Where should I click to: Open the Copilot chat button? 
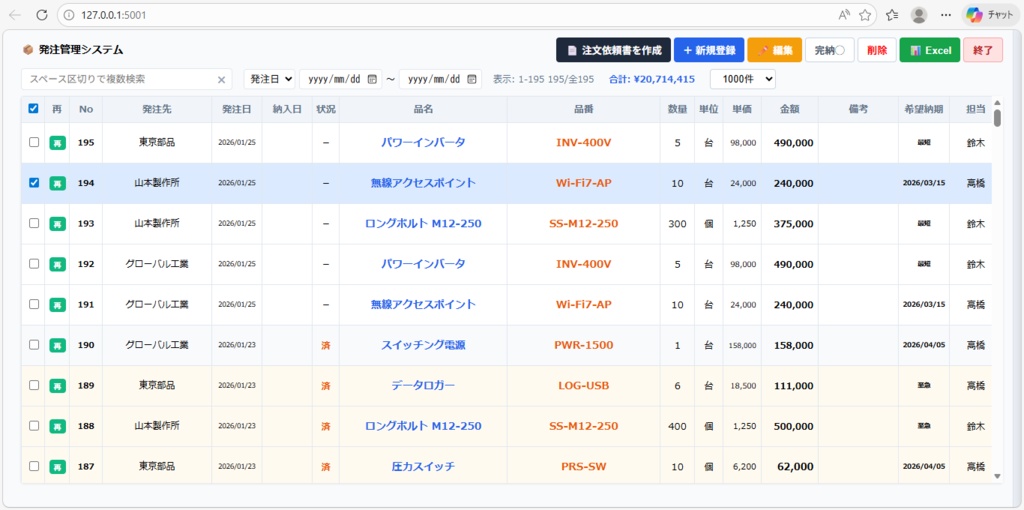(991, 15)
